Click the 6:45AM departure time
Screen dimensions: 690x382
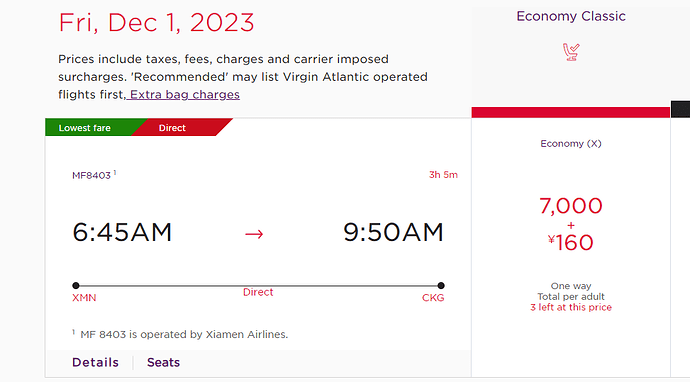pyautogui.click(x=122, y=232)
